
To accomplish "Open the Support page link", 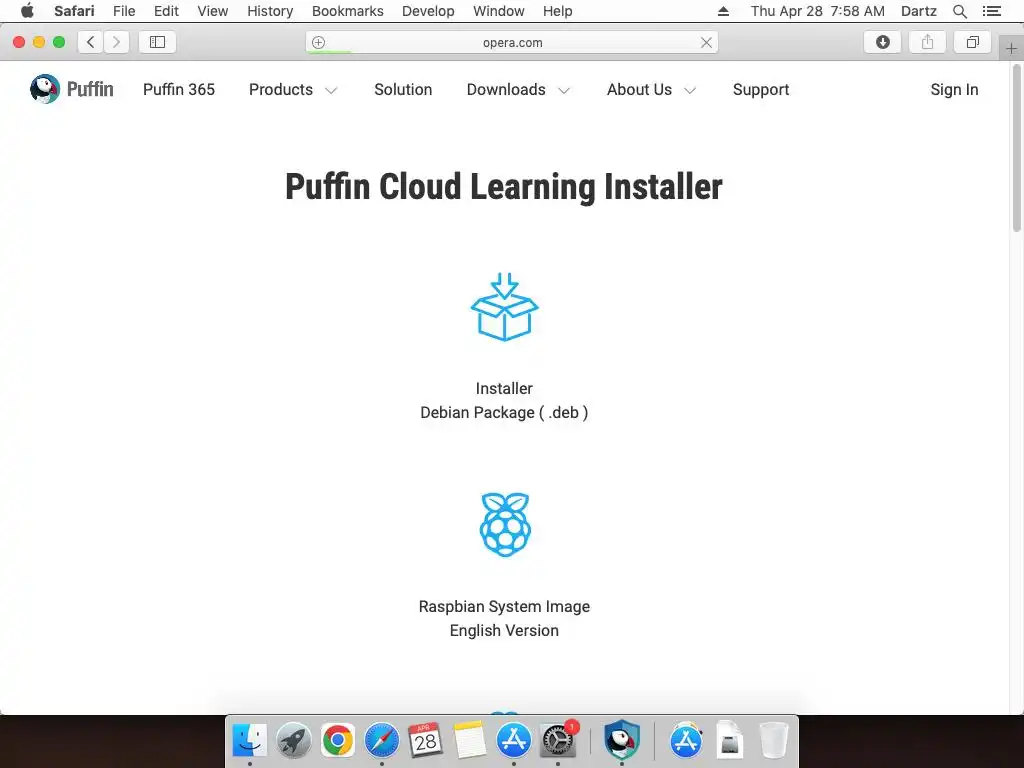I will click(761, 89).
